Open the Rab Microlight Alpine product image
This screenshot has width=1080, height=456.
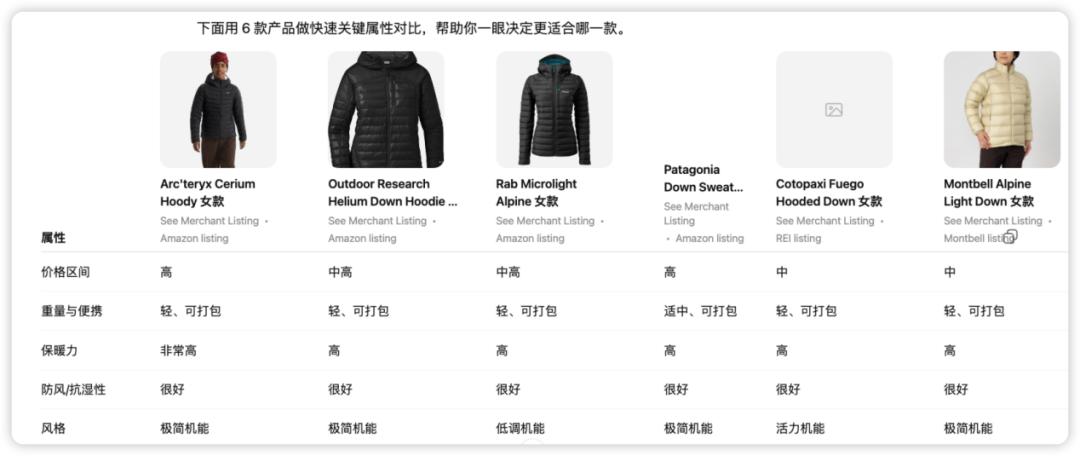[x=554, y=110]
